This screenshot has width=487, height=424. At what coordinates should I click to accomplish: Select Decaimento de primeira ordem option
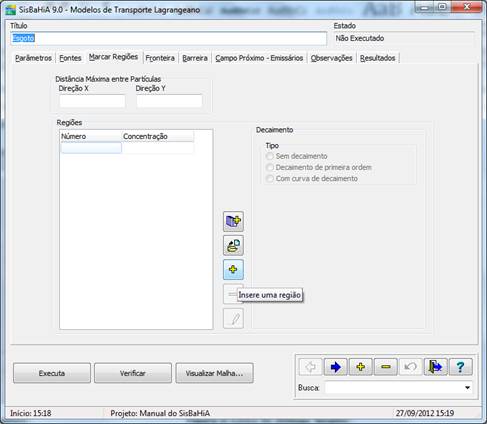[270, 167]
